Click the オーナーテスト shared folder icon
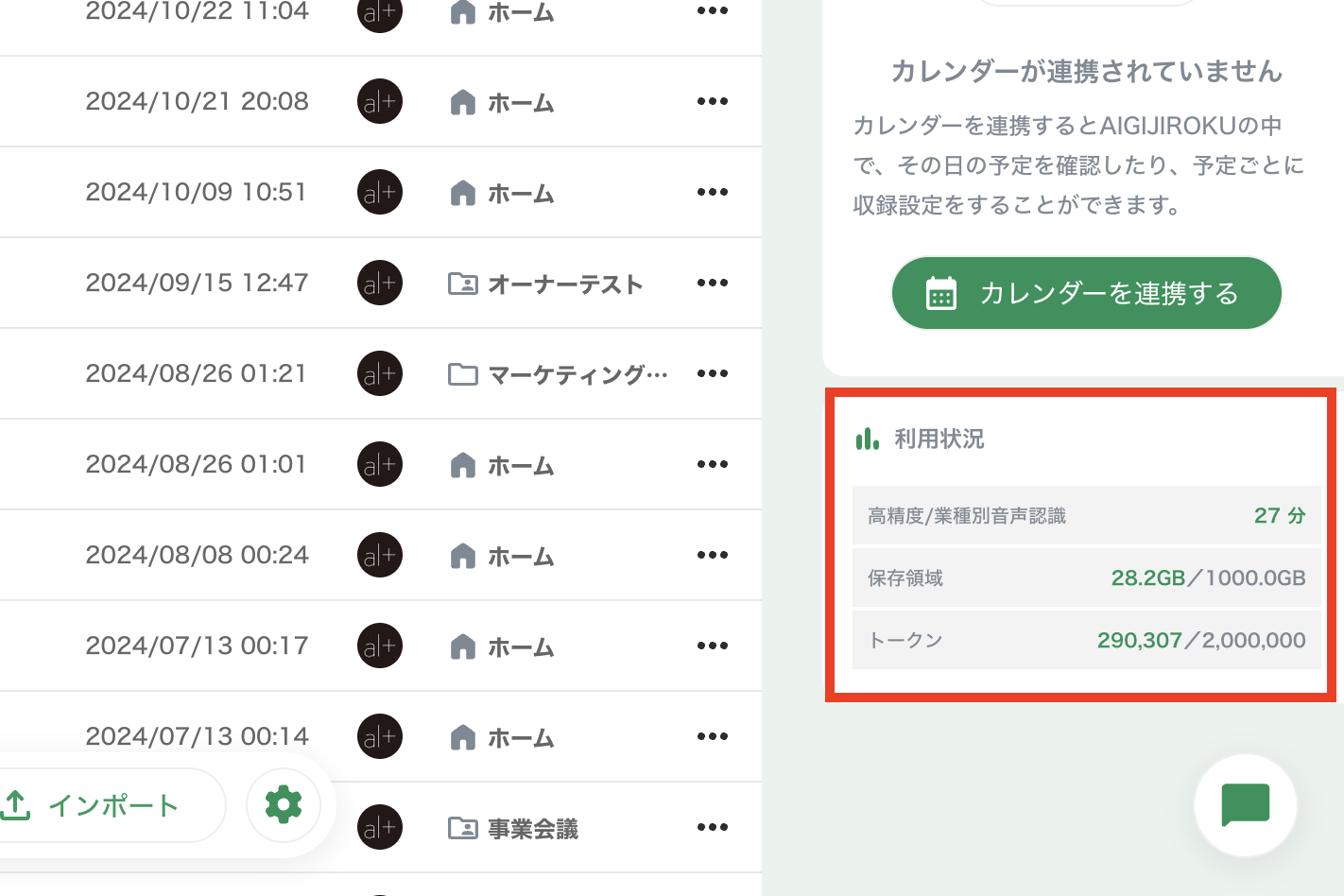1344x896 pixels. [x=462, y=283]
